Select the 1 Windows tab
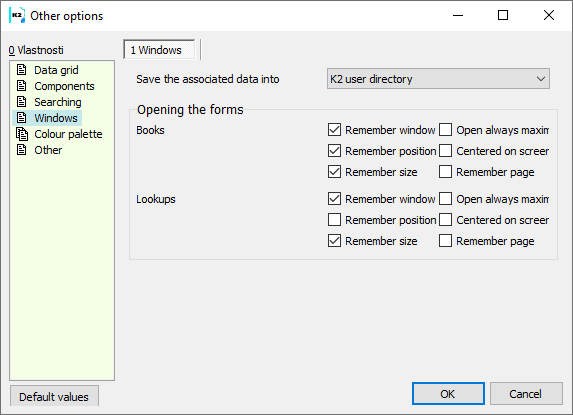Image resolution: width=573 pixels, height=415 pixels. coord(159,50)
